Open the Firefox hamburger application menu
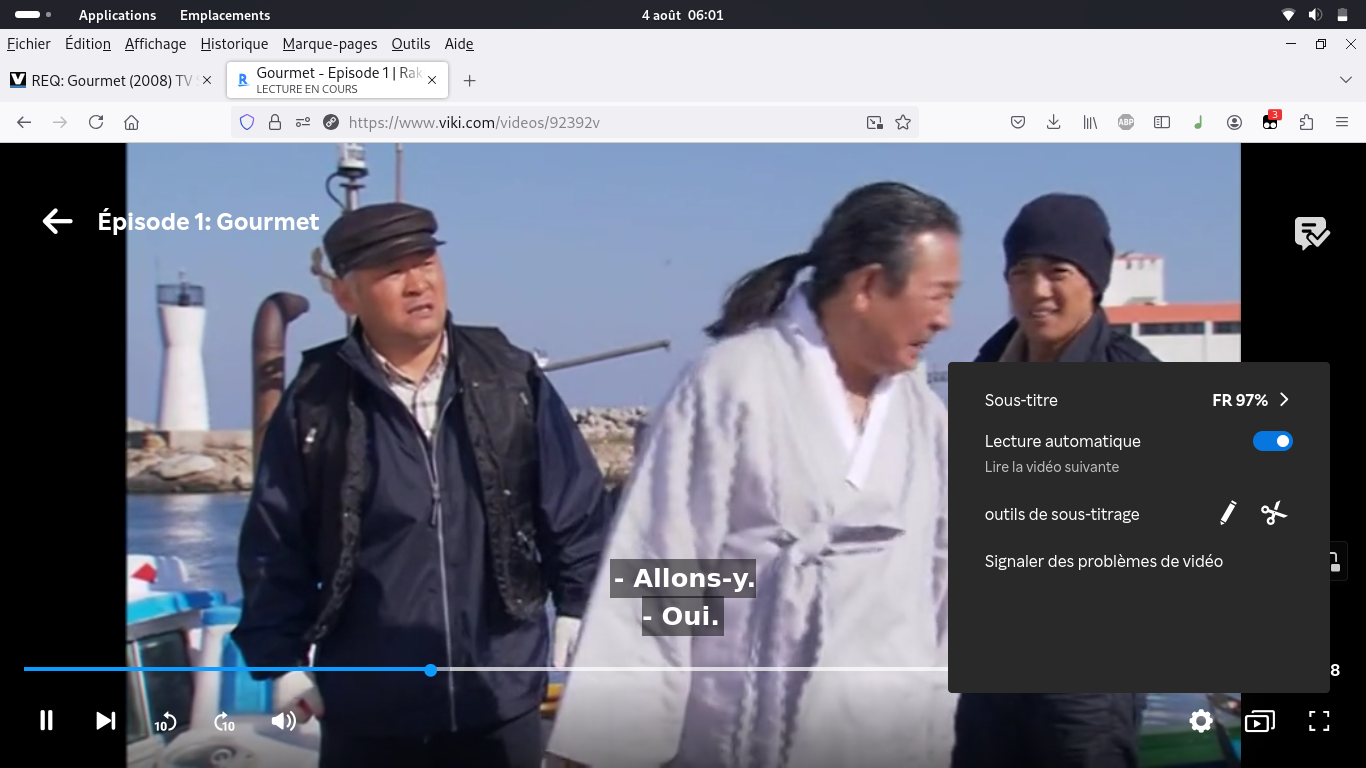 (x=1342, y=122)
